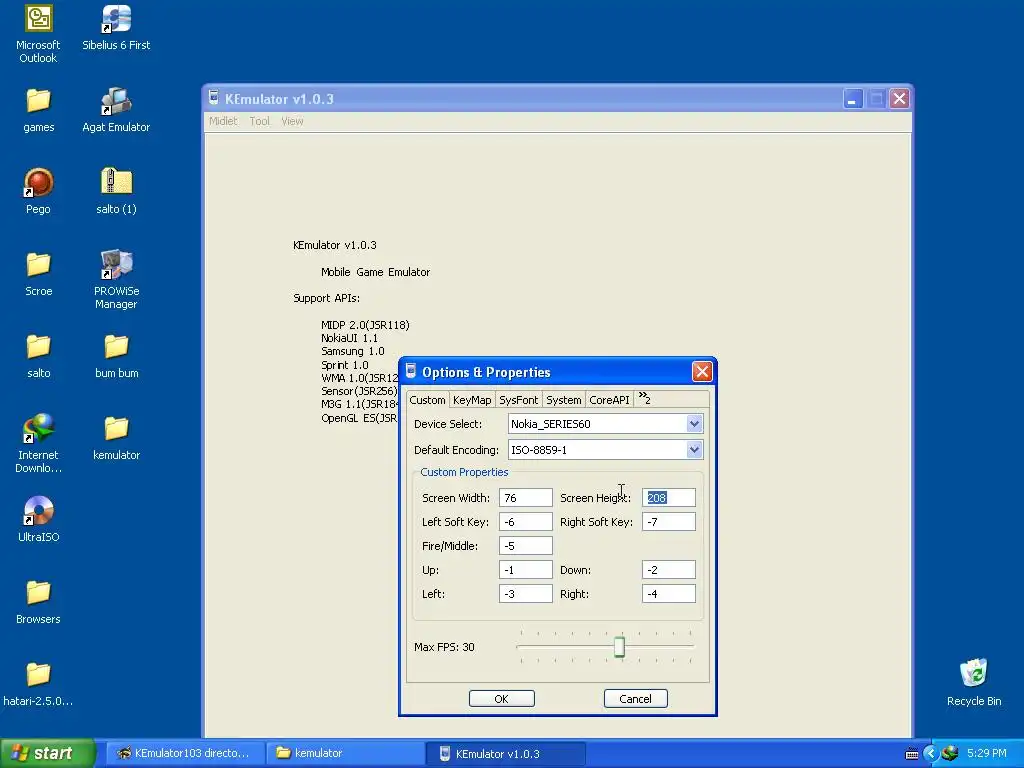This screenshot has height=768, width=1024.
Task: Select the Recycle Bin icon
Action: point(974,673)
